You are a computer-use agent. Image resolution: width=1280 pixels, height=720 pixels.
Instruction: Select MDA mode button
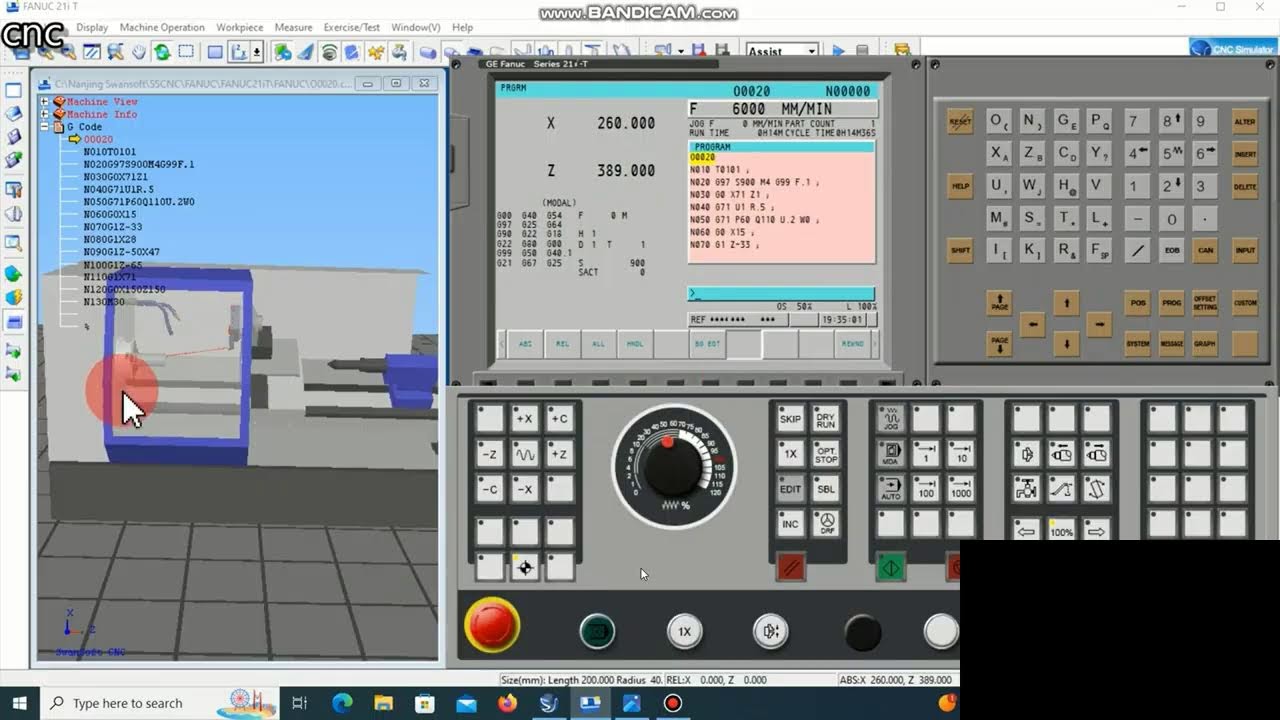point(890,453)
